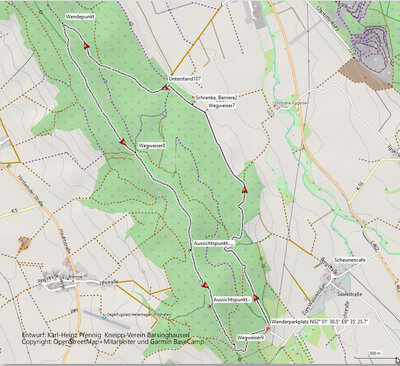
Task: Click the Wegweiser8 waypoint label
Action: point(153,146)
